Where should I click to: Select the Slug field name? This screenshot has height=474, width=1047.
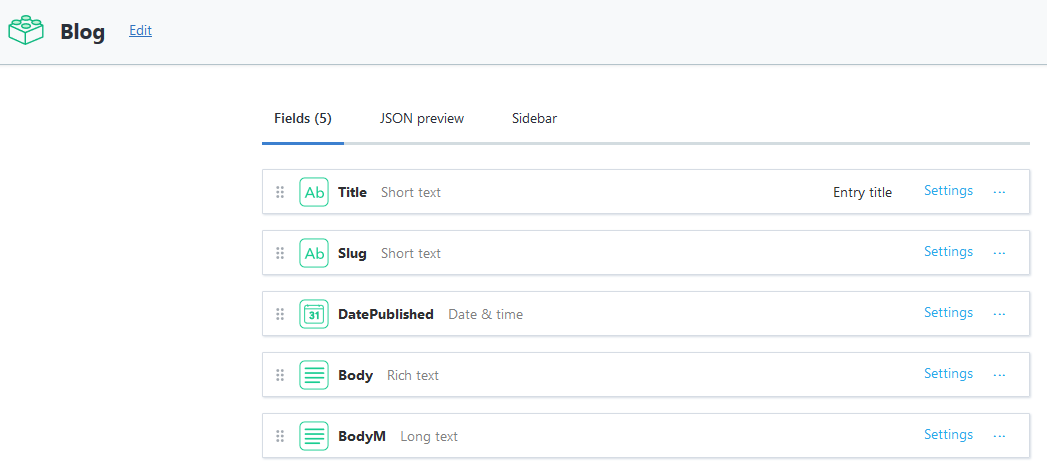click(x=352, y=253)
